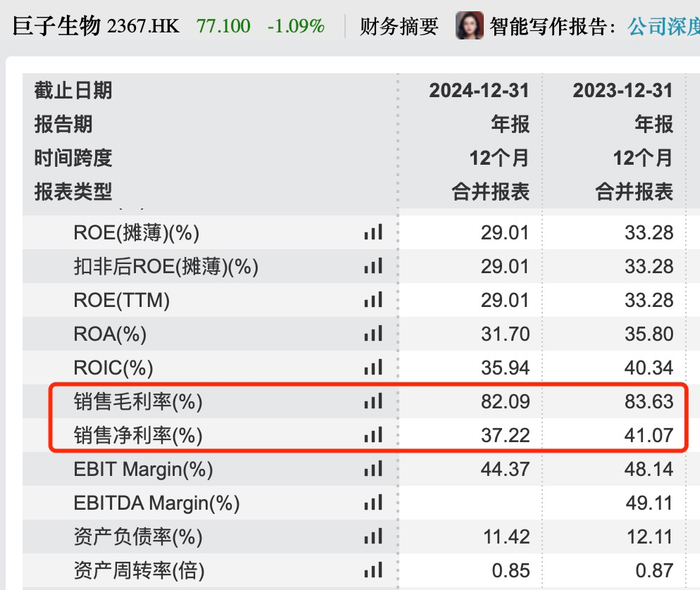The image size is (700, 590).
Task: Show bar chart for ROA(%)
Action: point(373,333)
